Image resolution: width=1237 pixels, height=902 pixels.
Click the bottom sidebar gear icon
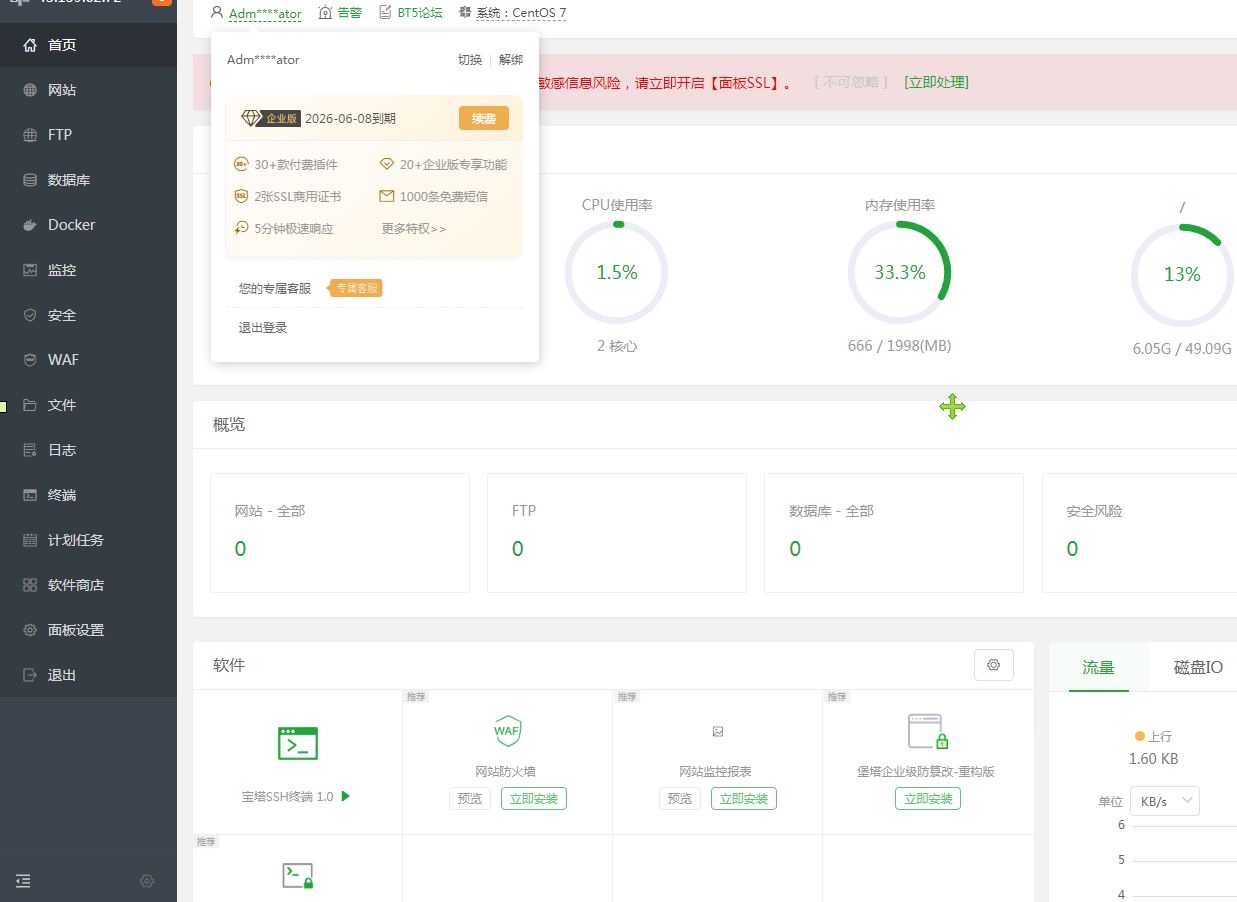(x=147, y=881)
